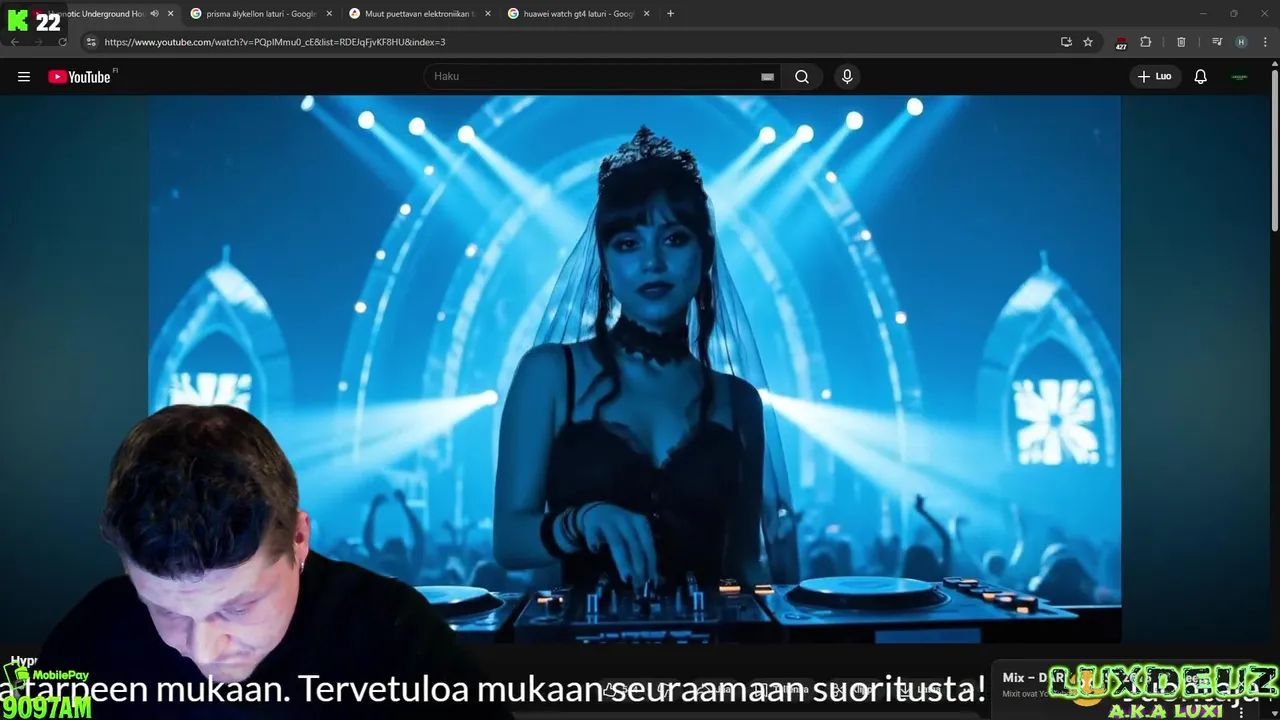Open the browser three-dot menu
The image size is (1280, 720).
pyautogui.click(x=1266, y=42)
